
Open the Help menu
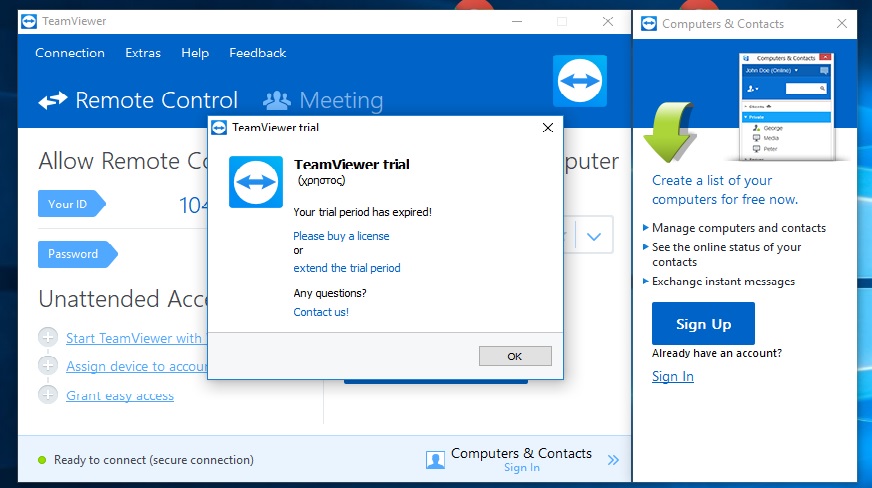(195, 53)
